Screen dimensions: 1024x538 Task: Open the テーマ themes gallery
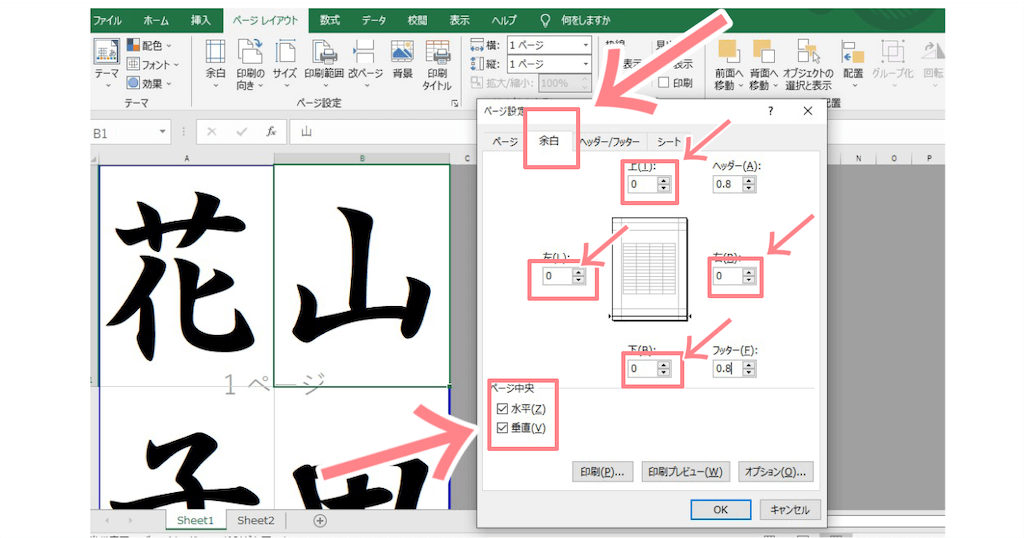tap(106, 62)
